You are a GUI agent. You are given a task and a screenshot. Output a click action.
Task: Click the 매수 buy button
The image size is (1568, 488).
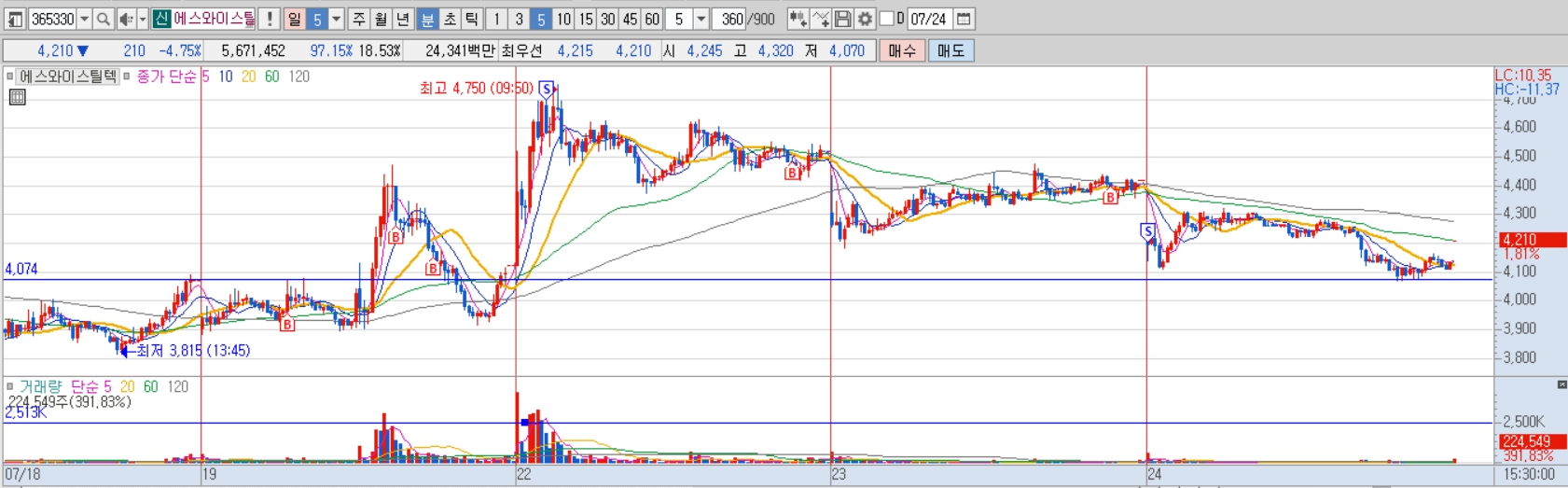902,50
